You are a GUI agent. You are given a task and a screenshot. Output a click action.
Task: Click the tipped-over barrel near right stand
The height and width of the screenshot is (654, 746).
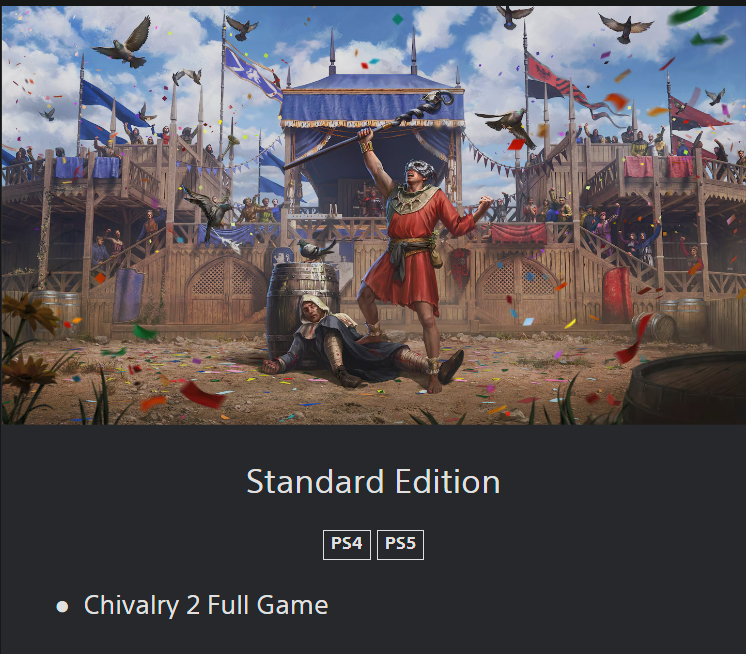click(655, 326)
